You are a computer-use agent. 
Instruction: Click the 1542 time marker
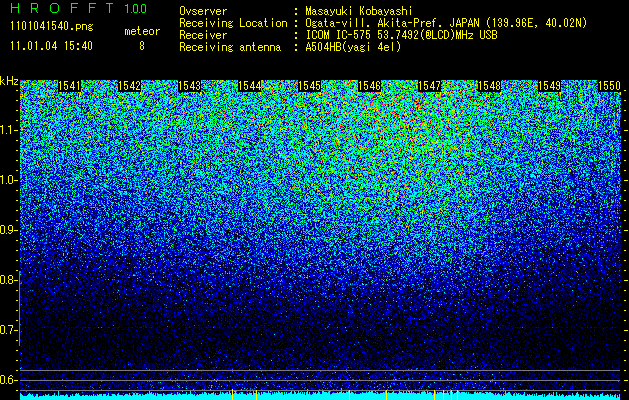[129, 86]
